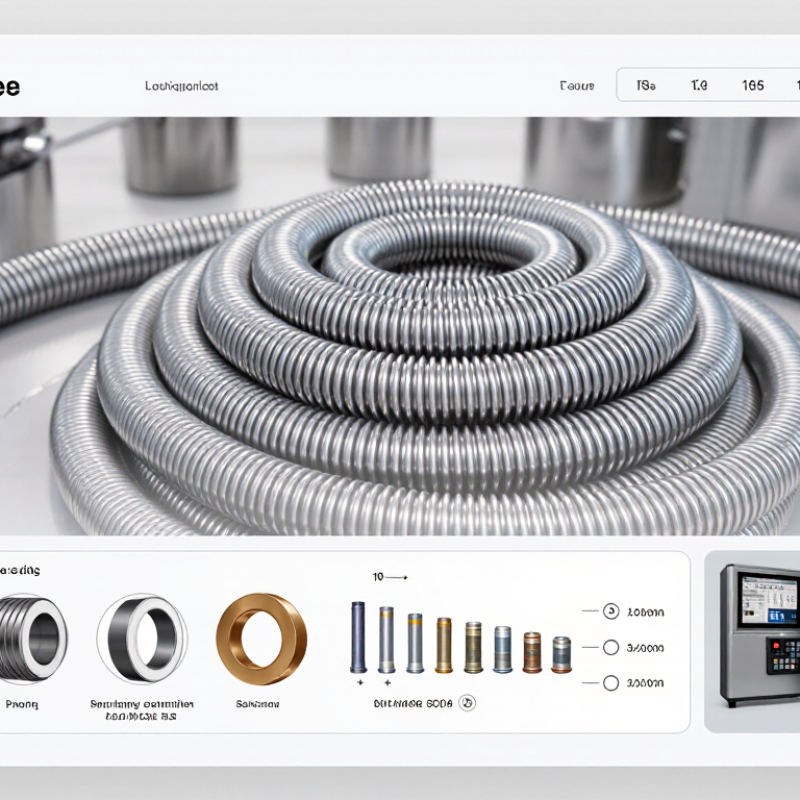Select the first segment left of '1.0'
Image resolution: width=800 pixels, height=800 pixels.
646,85
